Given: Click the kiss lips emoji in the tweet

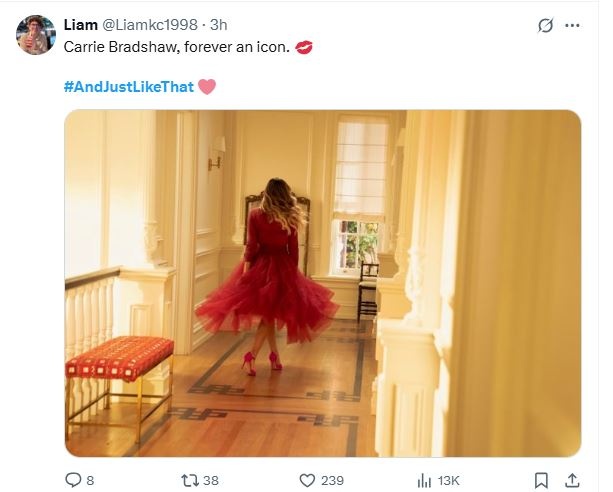Looking at the screenshot, I should (x=304, y=47).
